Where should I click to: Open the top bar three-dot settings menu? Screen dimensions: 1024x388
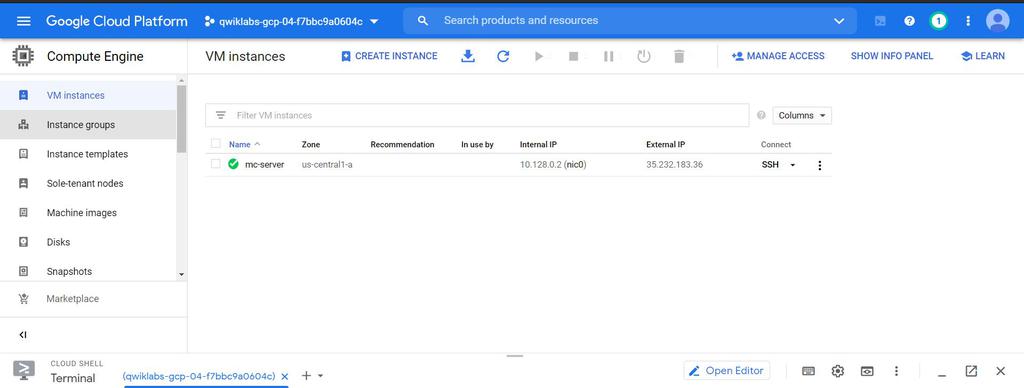pyautogui.click(x=968, y=21)
